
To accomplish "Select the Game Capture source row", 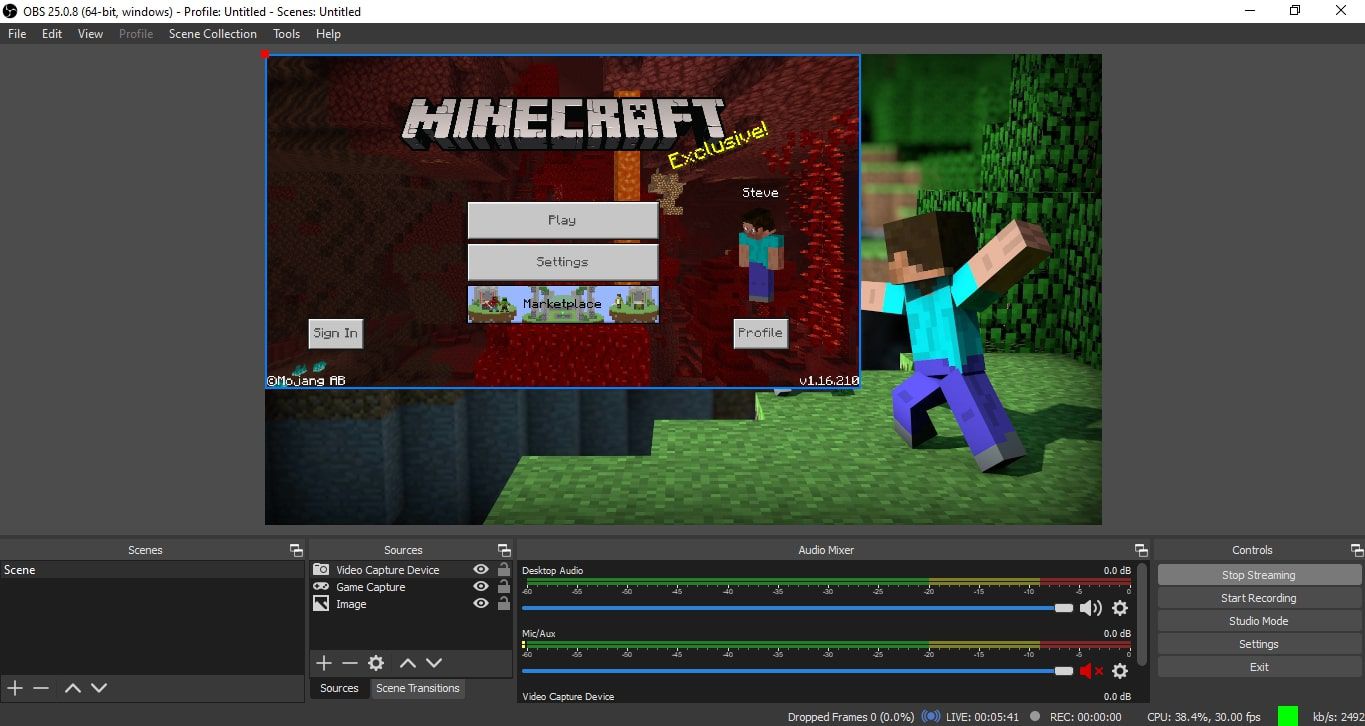I will pos(411,587).
